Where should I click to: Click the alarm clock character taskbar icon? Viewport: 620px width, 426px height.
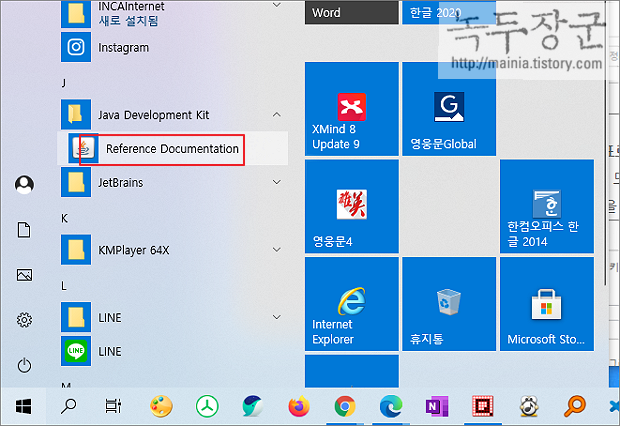529,406
